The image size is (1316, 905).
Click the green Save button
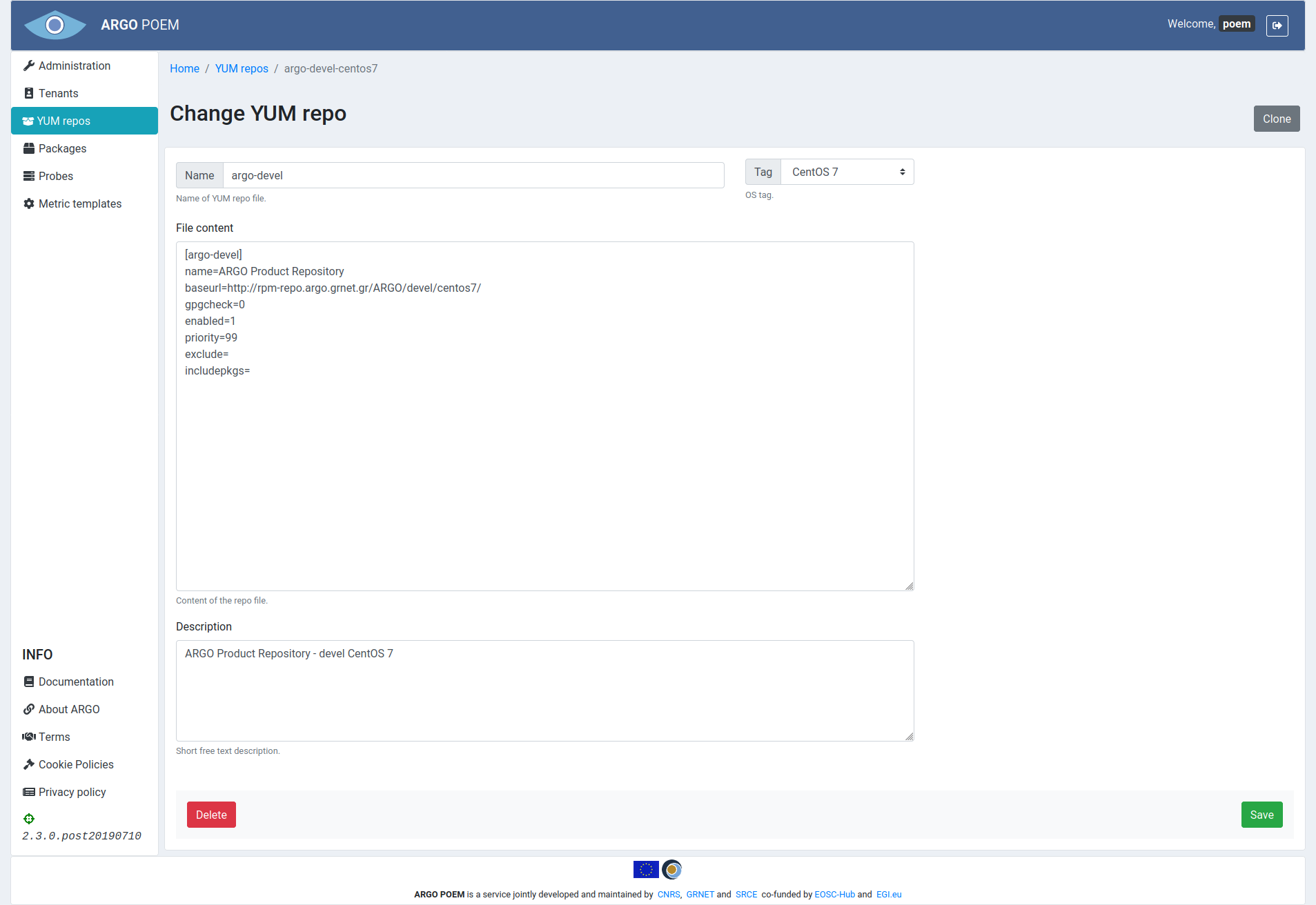coord(1261,815)
